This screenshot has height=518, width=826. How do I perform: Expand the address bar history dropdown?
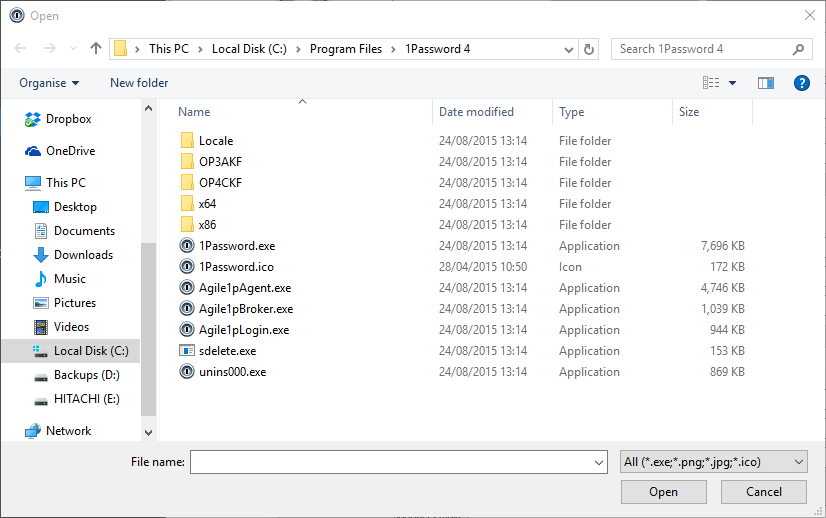[569, 49]
